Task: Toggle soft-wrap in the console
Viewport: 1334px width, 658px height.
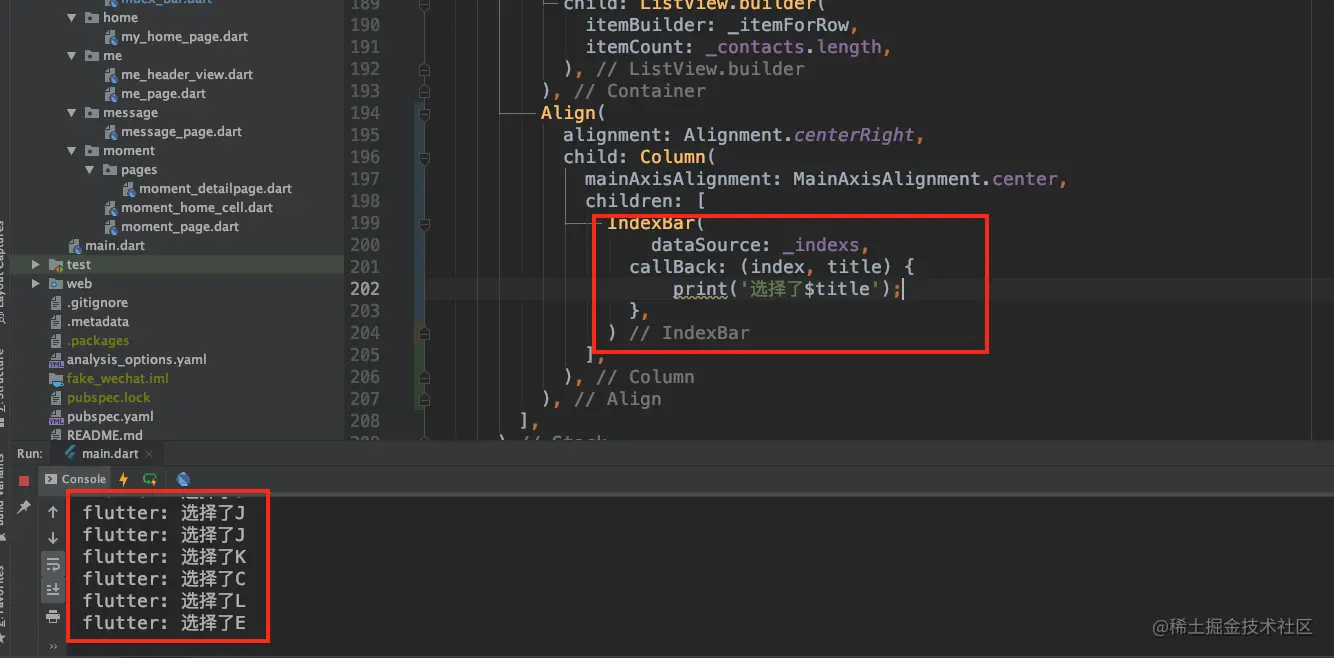Action: (x=53, y=564)
